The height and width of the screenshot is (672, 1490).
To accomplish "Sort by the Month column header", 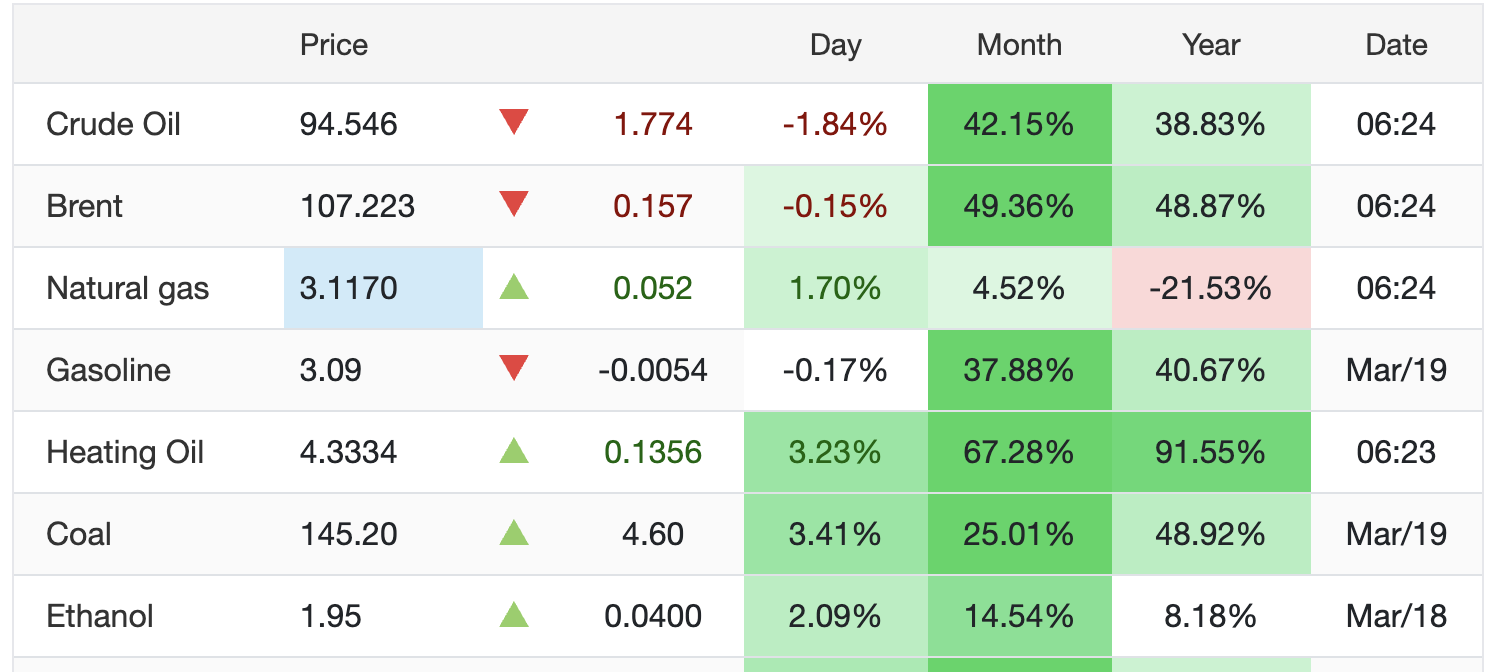I will click(x=1019, y=45).
